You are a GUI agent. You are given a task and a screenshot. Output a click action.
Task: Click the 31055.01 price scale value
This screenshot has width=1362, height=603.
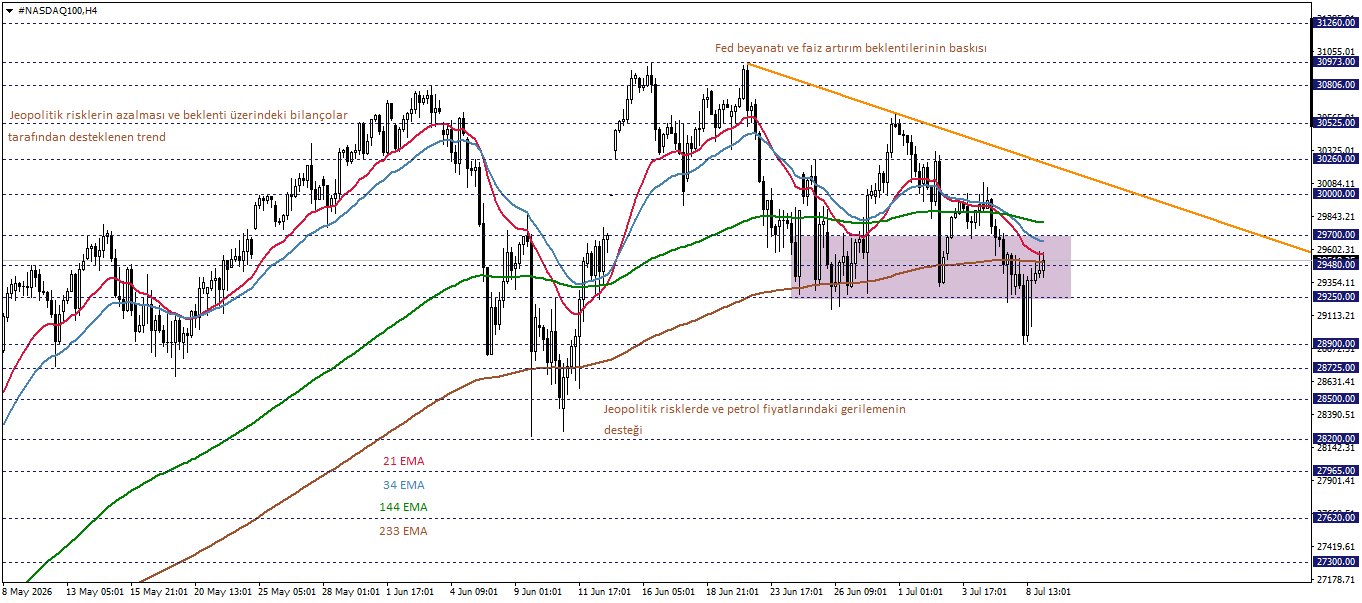[1336, 51]
